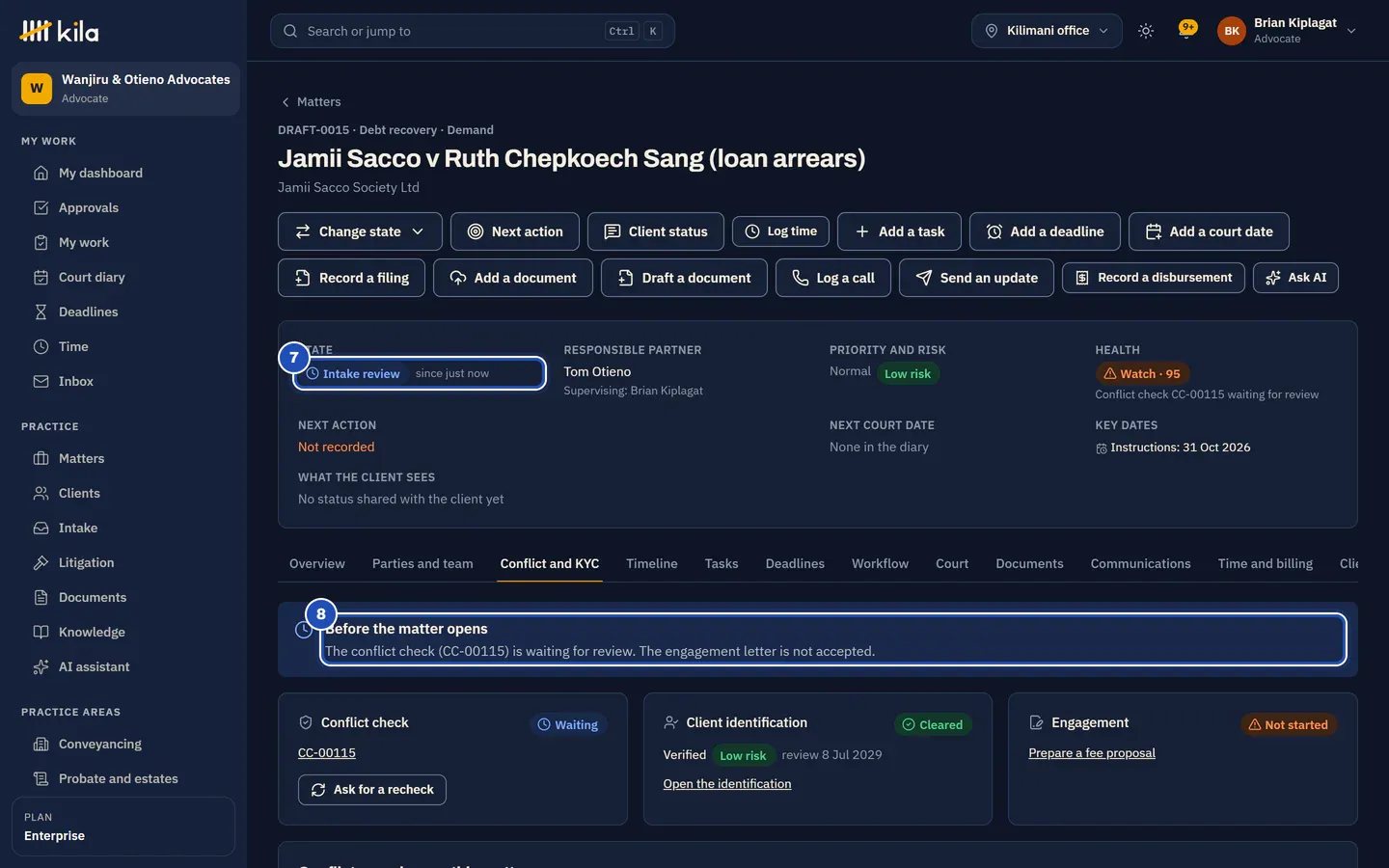The image size is (1389, 868).
Task: Click the Intake review state badge
Action: click(x=353, y=374)
